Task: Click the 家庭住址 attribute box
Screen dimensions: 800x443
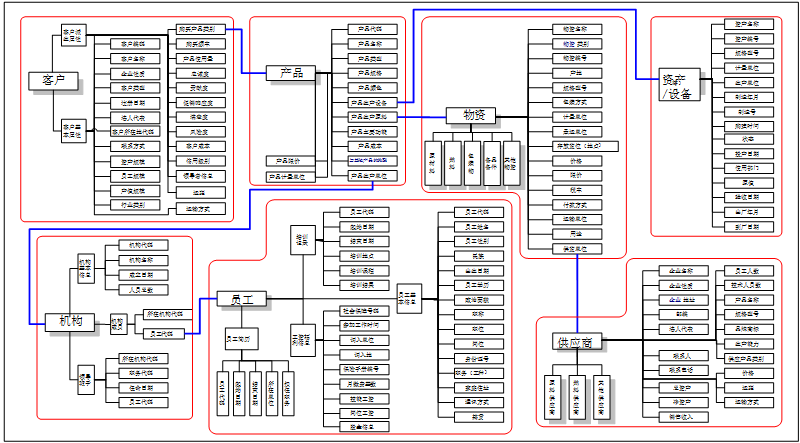Action: [479, 388]
